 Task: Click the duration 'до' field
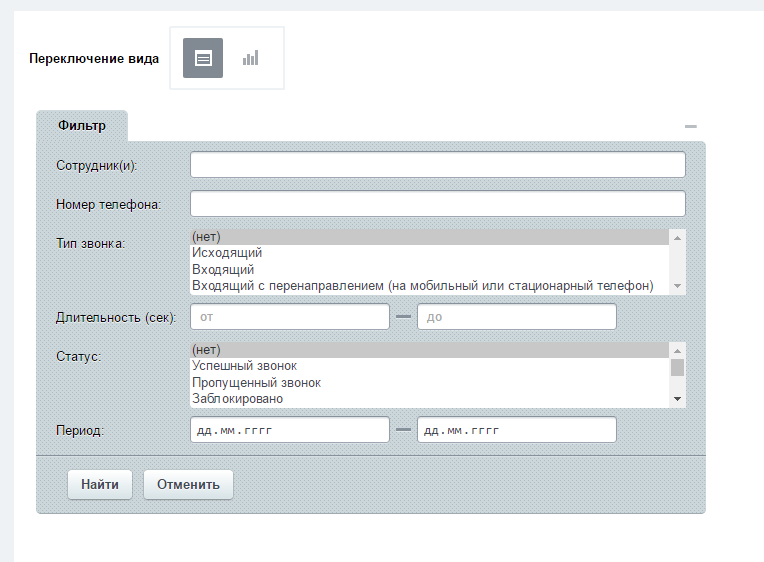point(516,317)
